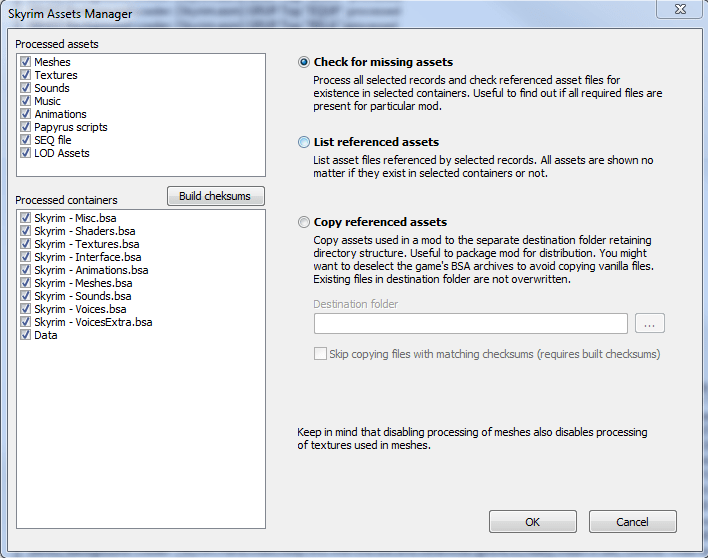Uncheck Skyrim - Animations.bsa container

tap(26, 270)
